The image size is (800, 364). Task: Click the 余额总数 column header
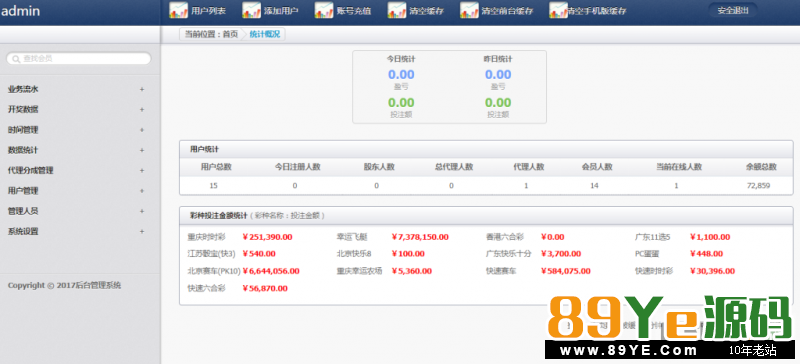click(761, 167)
